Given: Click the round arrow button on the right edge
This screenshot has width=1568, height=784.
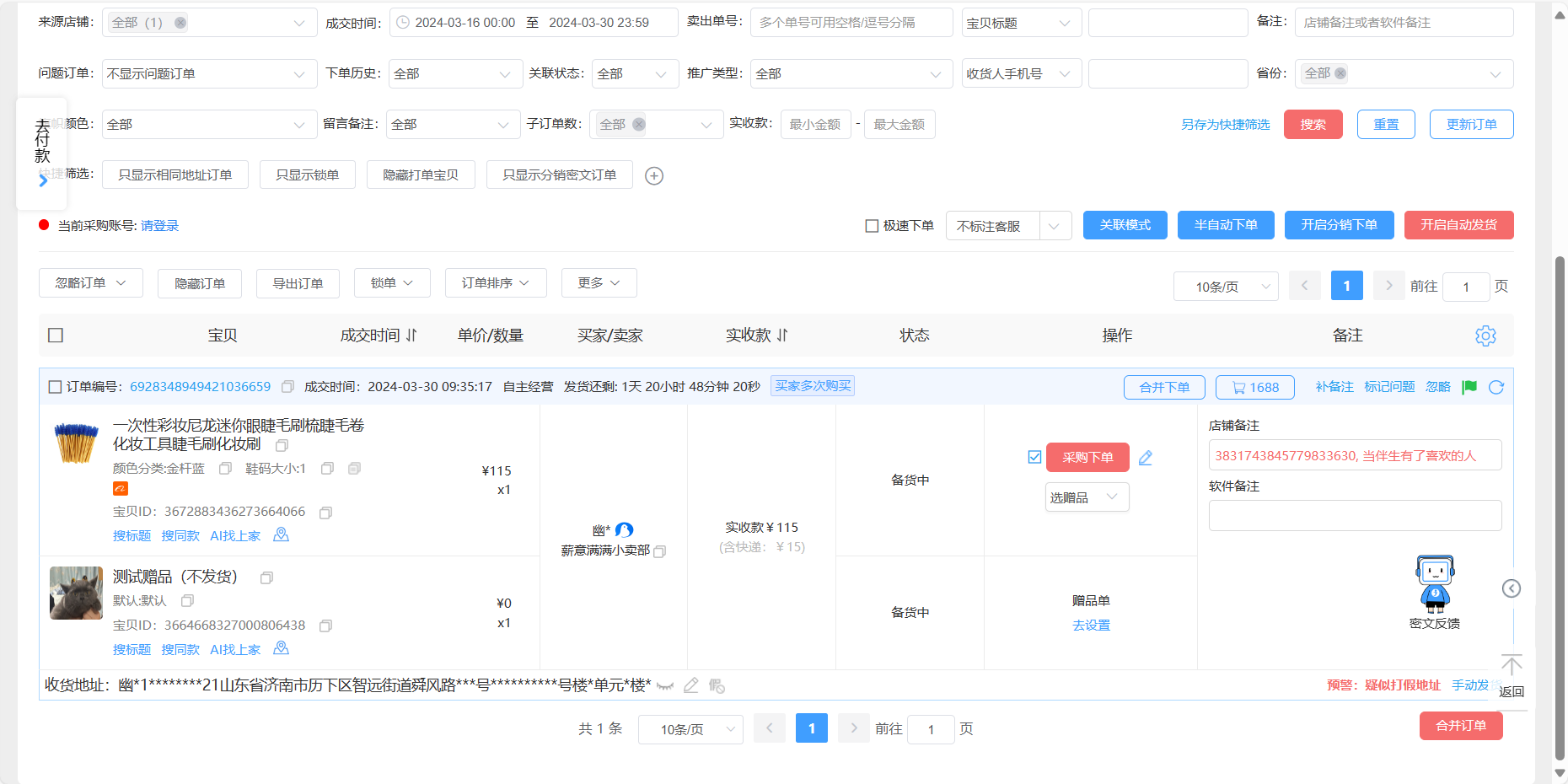Looking at the screenshot, I should tap(1512, 588).
